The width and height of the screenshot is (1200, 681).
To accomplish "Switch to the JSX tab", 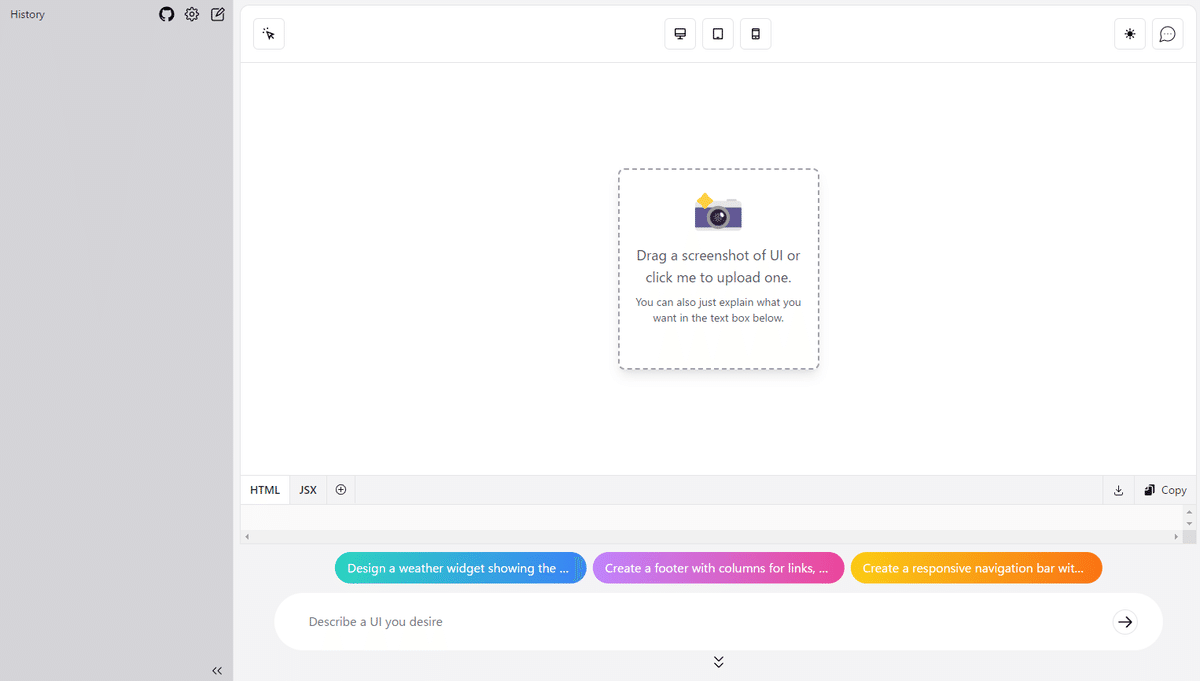I will [x=307, y=489].
